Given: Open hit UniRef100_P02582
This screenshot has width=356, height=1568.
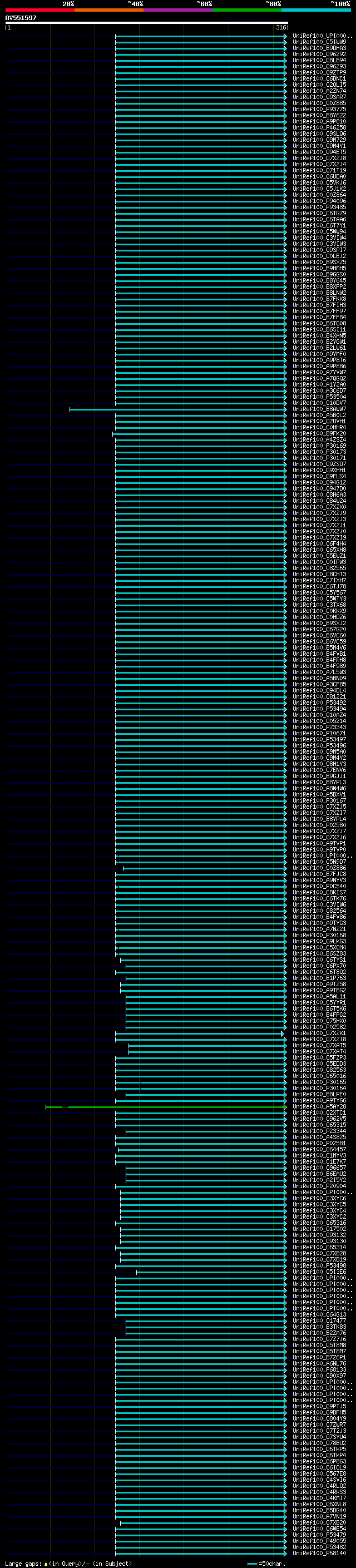Looking at the screenshot, I should [x=319, y=1027].
